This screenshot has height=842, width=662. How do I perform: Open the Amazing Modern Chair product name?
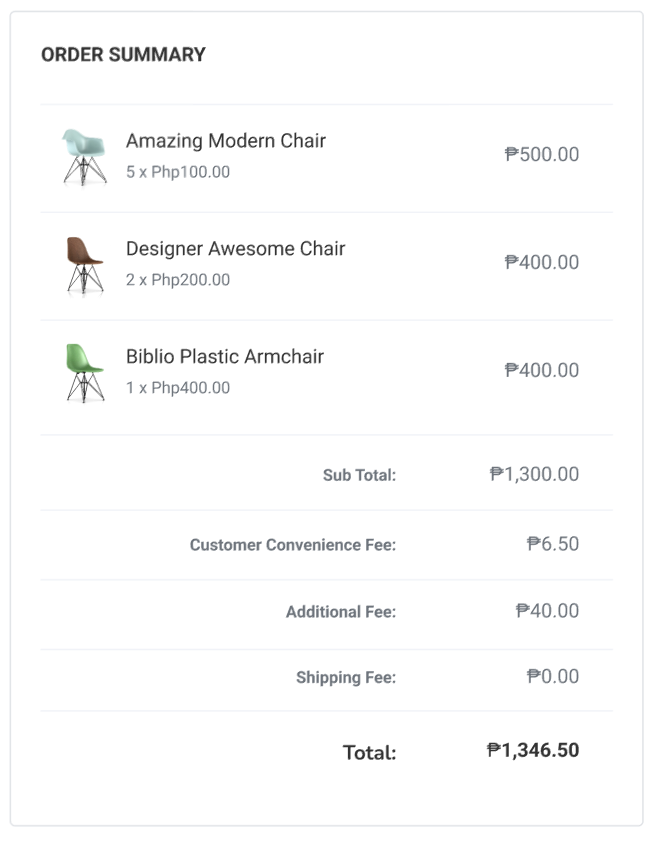(x=226, y=141)
